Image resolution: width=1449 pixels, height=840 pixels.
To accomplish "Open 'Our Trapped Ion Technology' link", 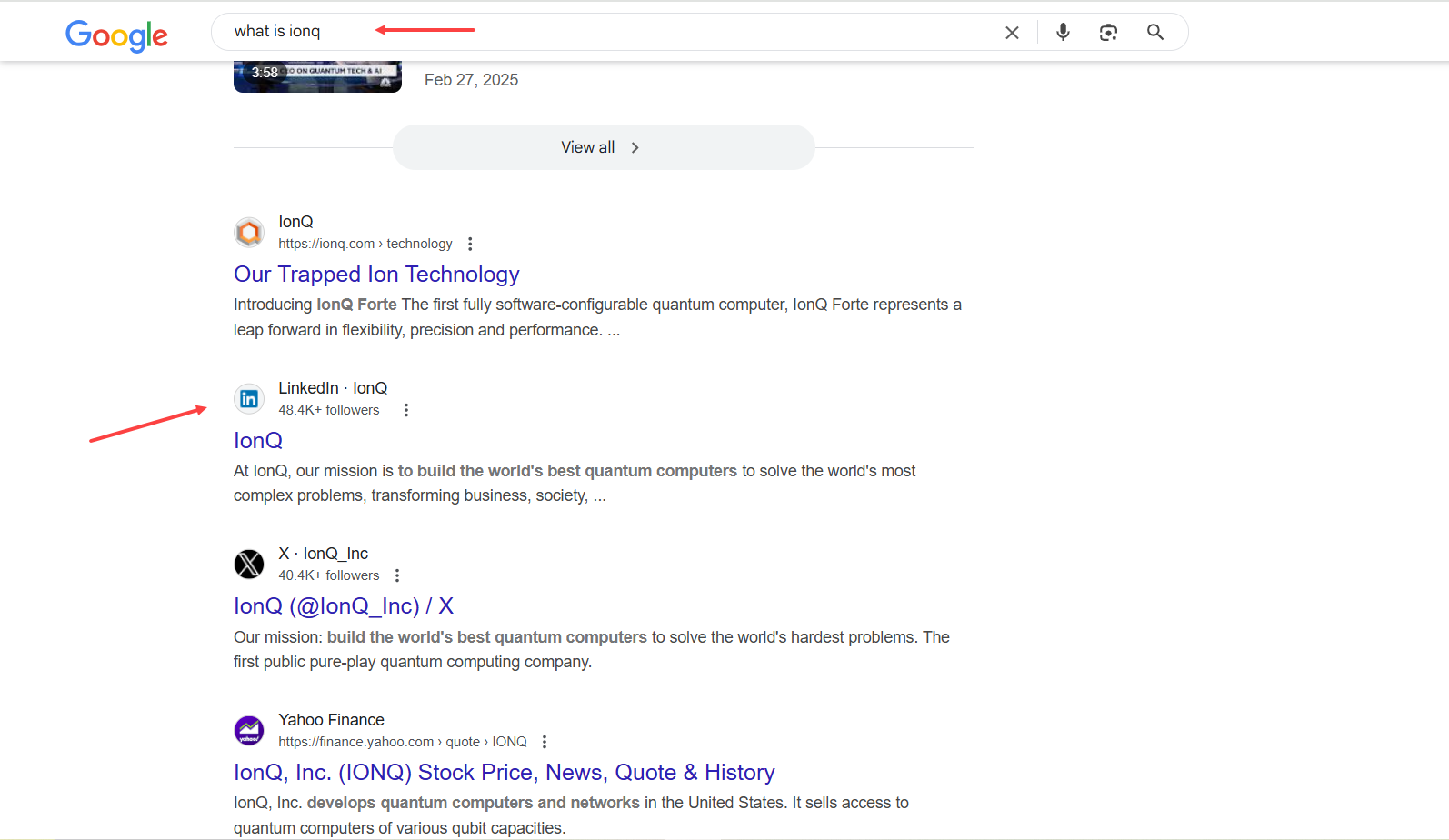I will click(x=376, y=275).
